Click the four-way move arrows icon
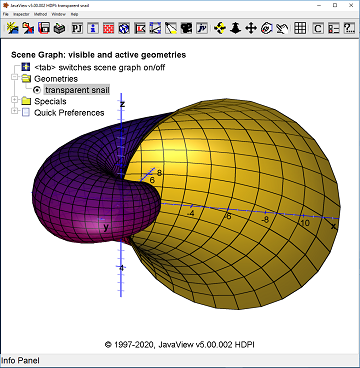 coord(251,28)
